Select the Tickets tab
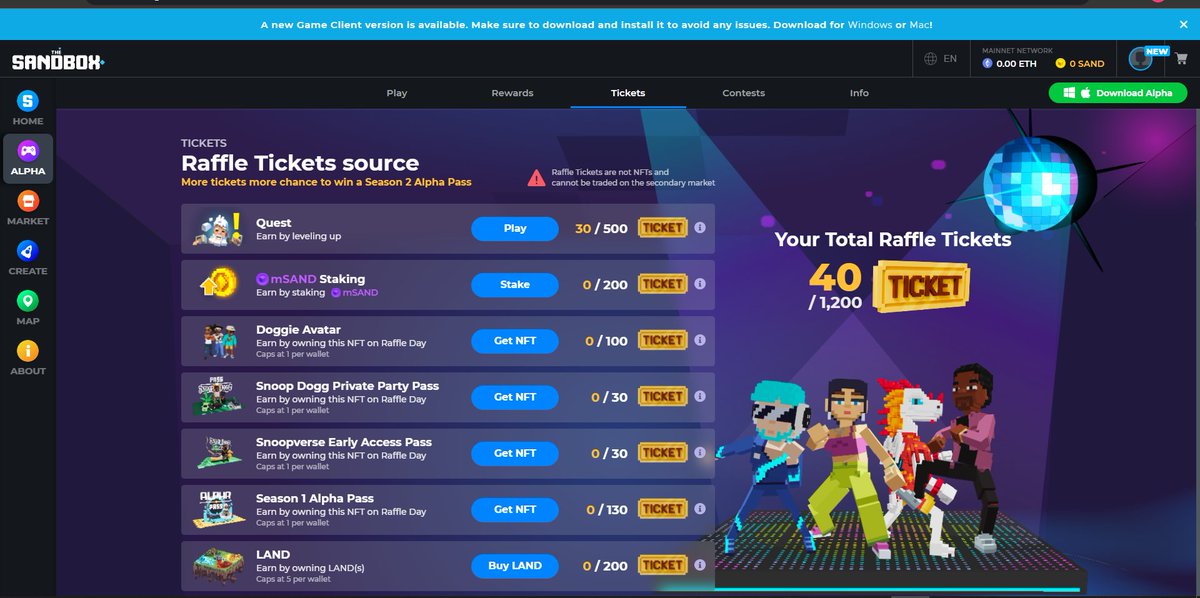The height and width of the screenshot is (598, 1200). pos(628,93)
